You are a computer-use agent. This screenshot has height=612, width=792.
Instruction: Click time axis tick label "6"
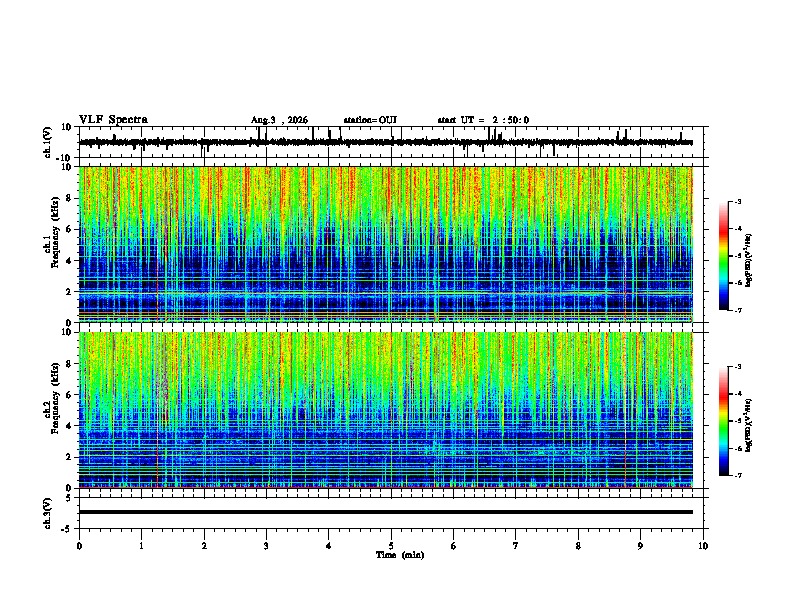click(453, 546)
